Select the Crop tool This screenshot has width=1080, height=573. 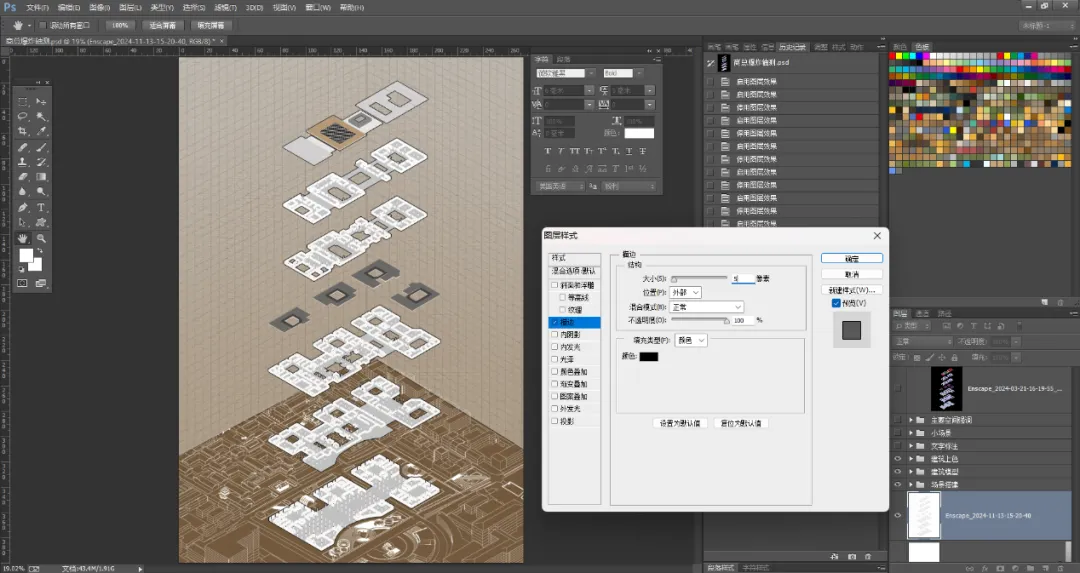pyautogui.click(x=23, y=132)
